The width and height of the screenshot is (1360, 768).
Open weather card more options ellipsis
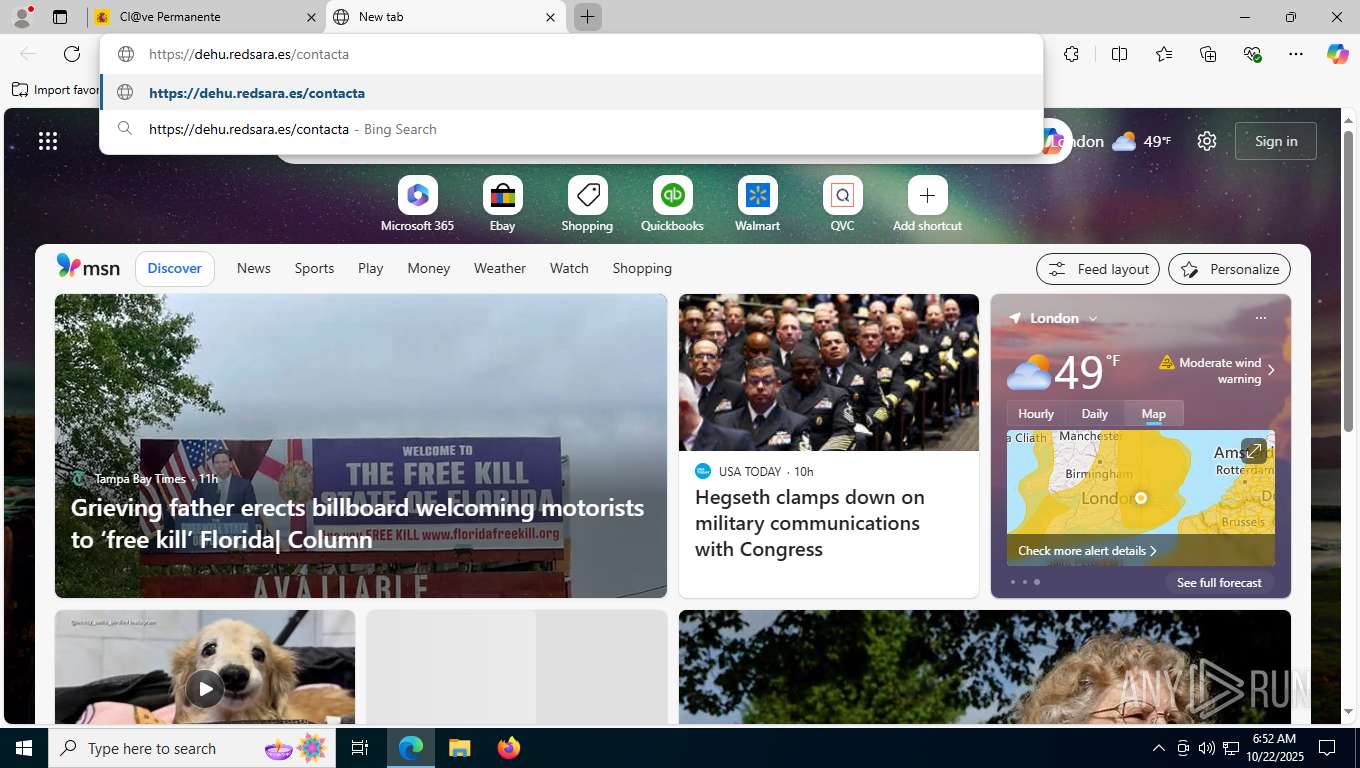[1260, 318]
